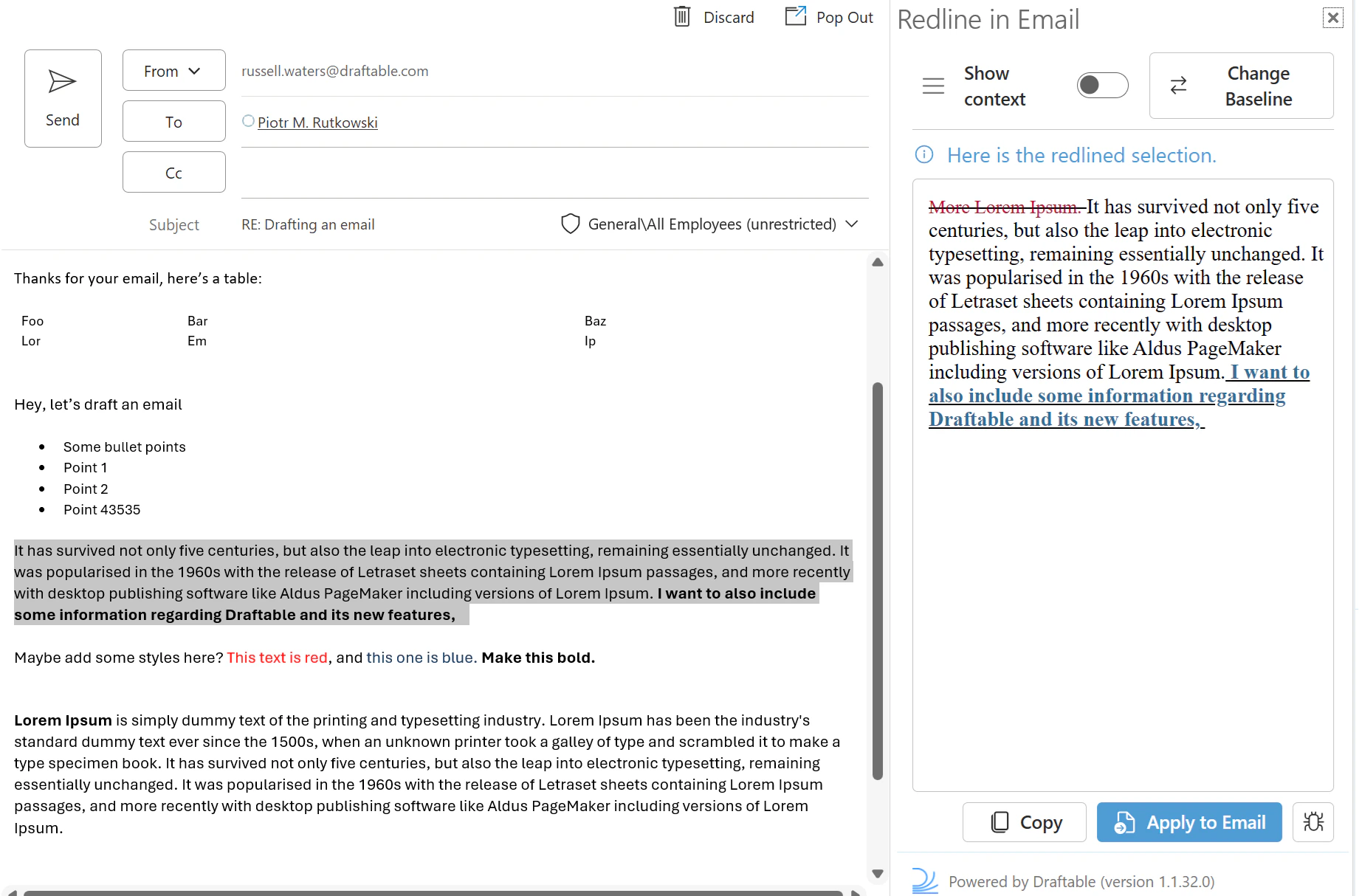Screen dimensions: 1359x896
Task: Apply redline to email
Action: coord(1189,822)
